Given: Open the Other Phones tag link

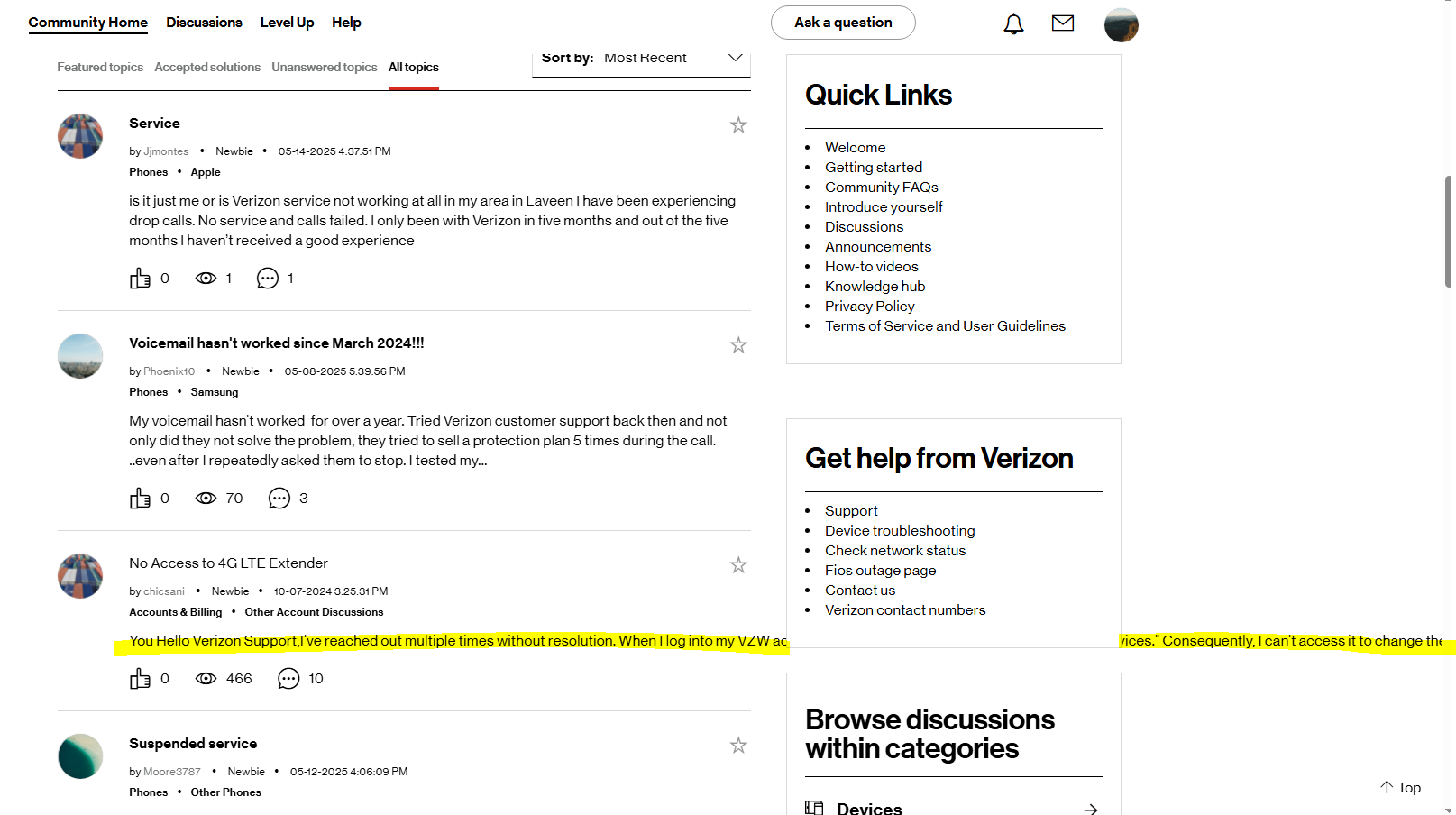Looking at the screenshot, I should (225, 792).
